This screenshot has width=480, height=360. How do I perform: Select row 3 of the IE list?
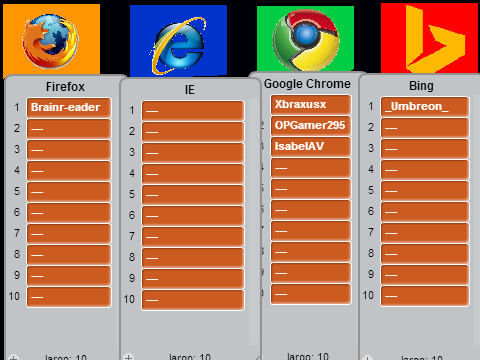(x=193, y=152)
